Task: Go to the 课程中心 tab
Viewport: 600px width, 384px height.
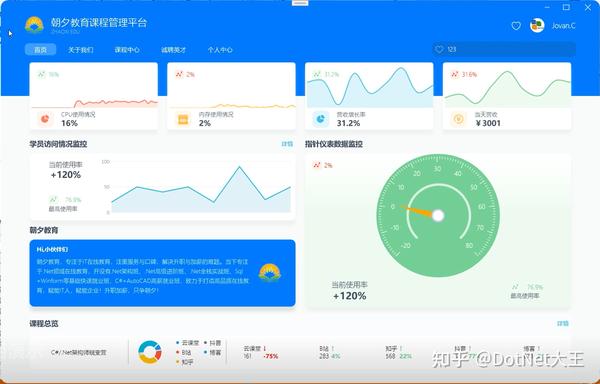Action: tap(127, 50)
